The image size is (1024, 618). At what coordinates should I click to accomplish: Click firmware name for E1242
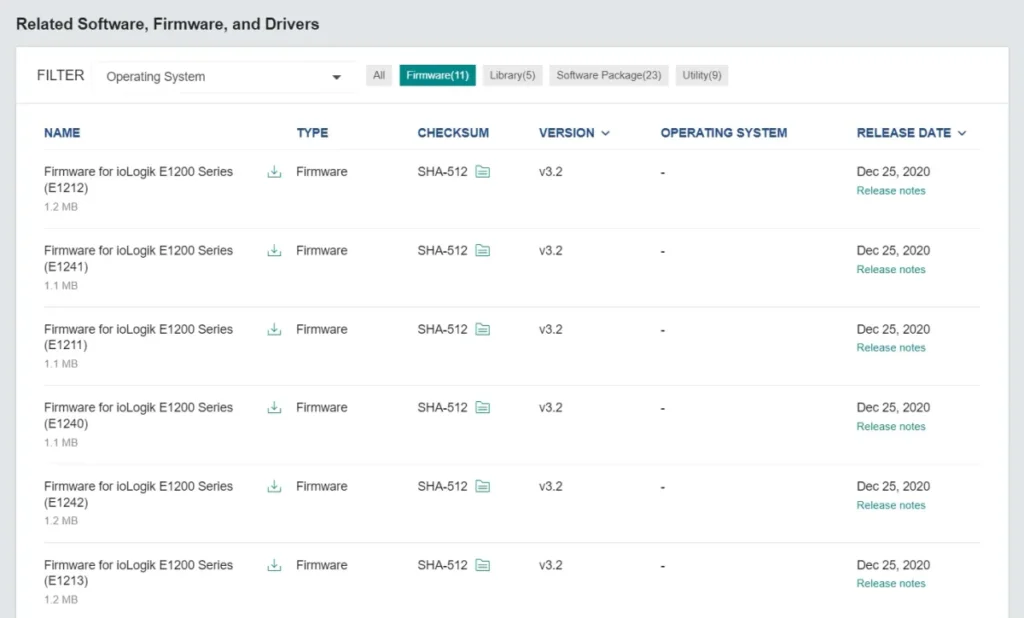[138, 495]
